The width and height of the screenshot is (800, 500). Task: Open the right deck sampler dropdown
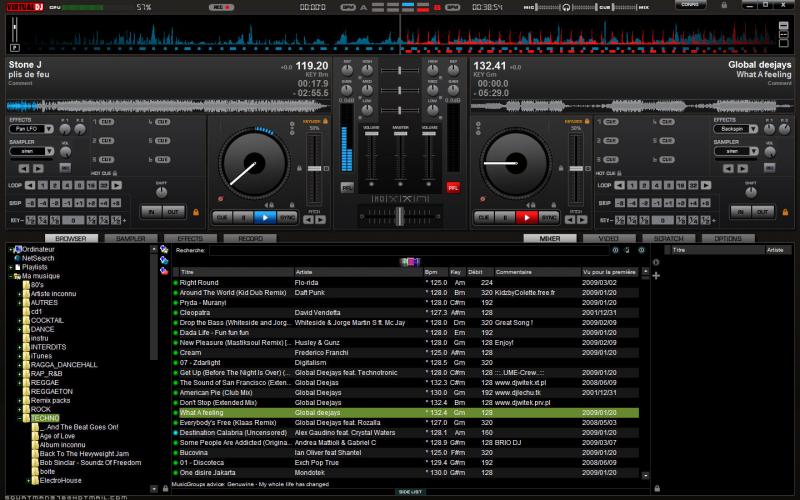pos(736,151)
